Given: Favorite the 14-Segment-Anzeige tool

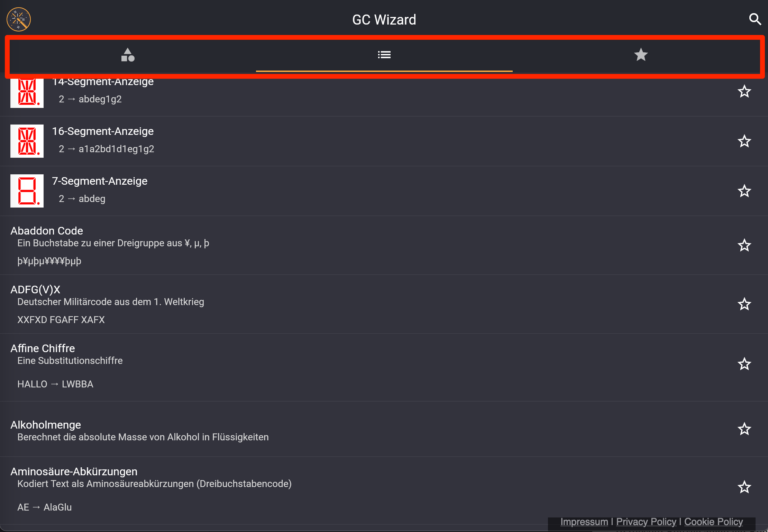Looking at the screenshot, I should coord(744,91).
